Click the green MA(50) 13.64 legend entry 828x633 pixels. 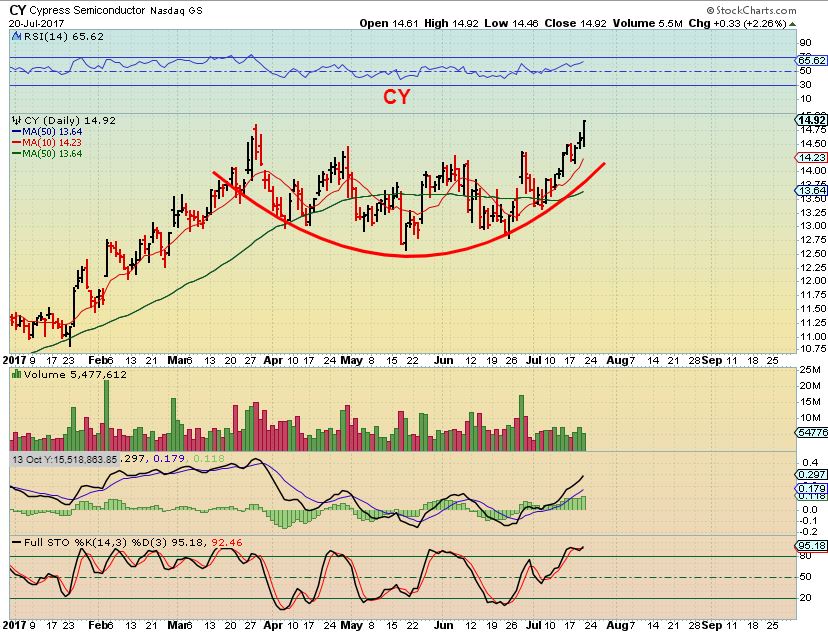click(x=47, y=154)
